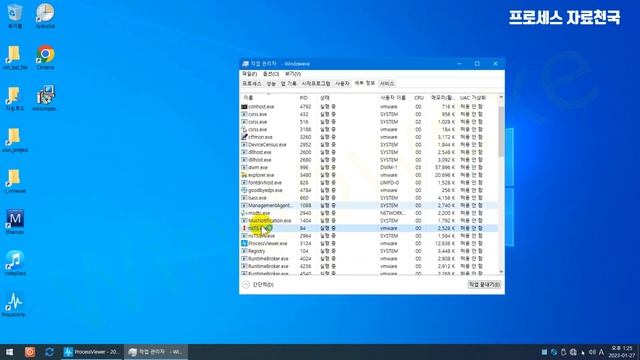Image resolution: width=640 pixels, height=360 pixels.
Task: Click the 작업 끝내기 button
Action: click(484, 284)
